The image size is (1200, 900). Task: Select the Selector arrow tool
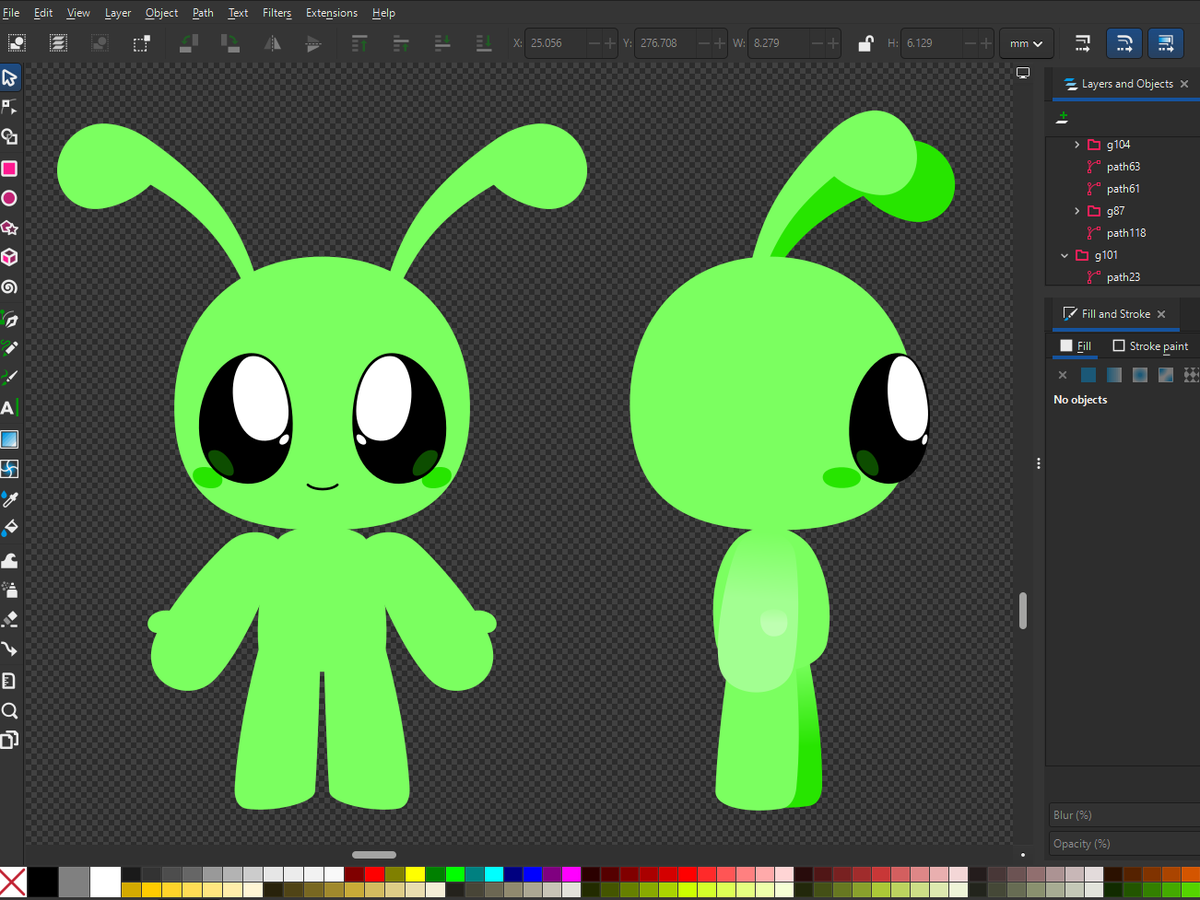10,78
